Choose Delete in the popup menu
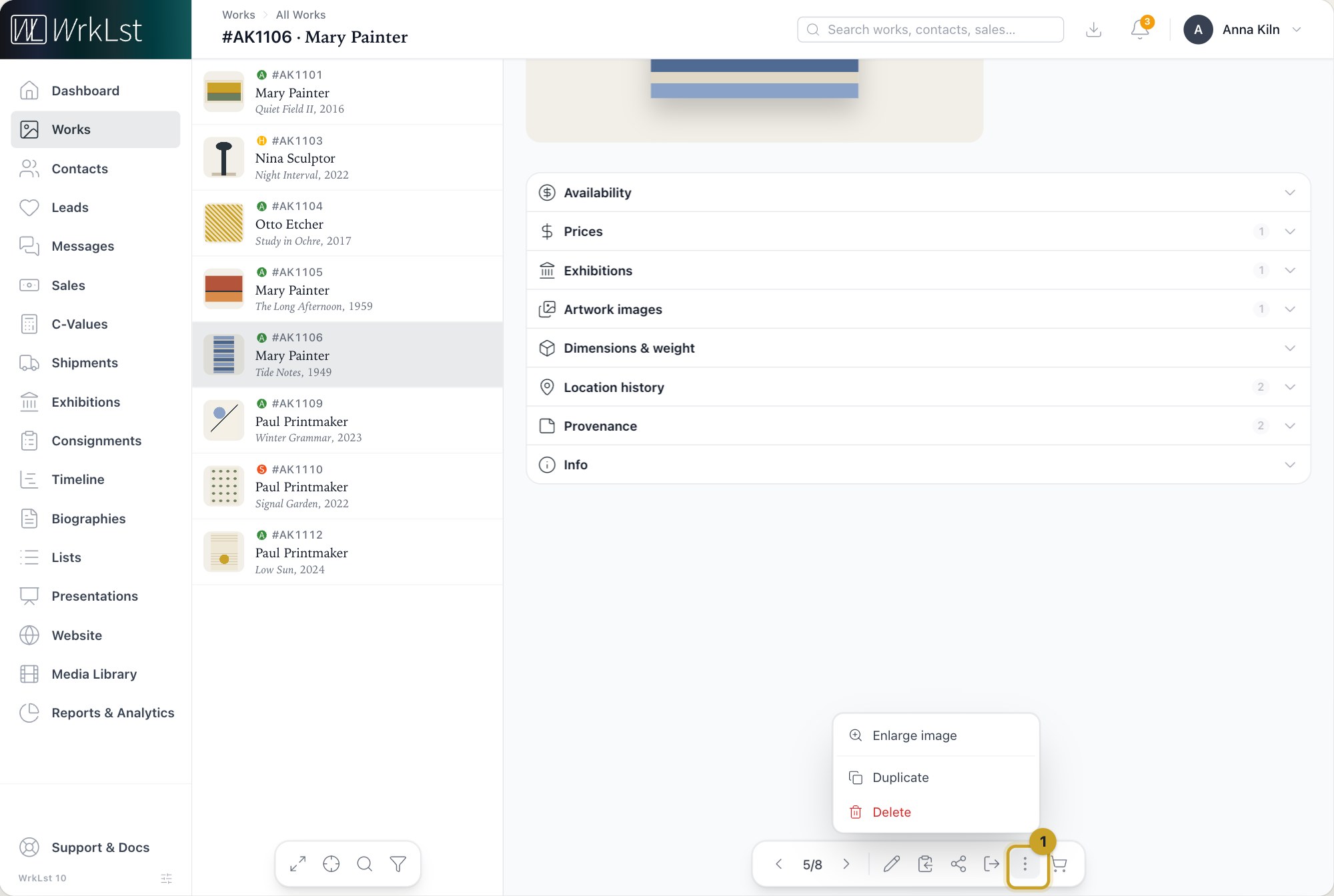This screenshot has height=896, width=1334. 936,812
